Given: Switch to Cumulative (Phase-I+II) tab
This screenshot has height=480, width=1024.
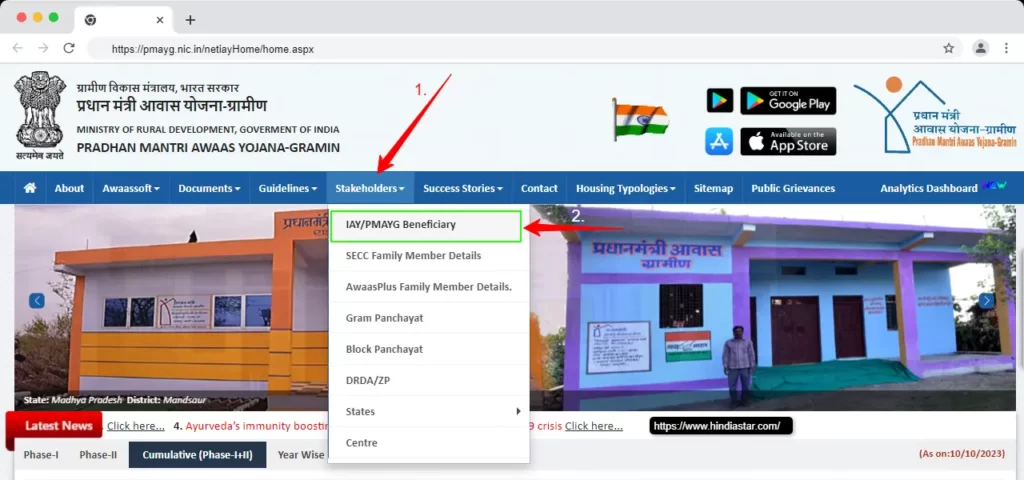Looking at the screenshot, I should tap(197, 455).
